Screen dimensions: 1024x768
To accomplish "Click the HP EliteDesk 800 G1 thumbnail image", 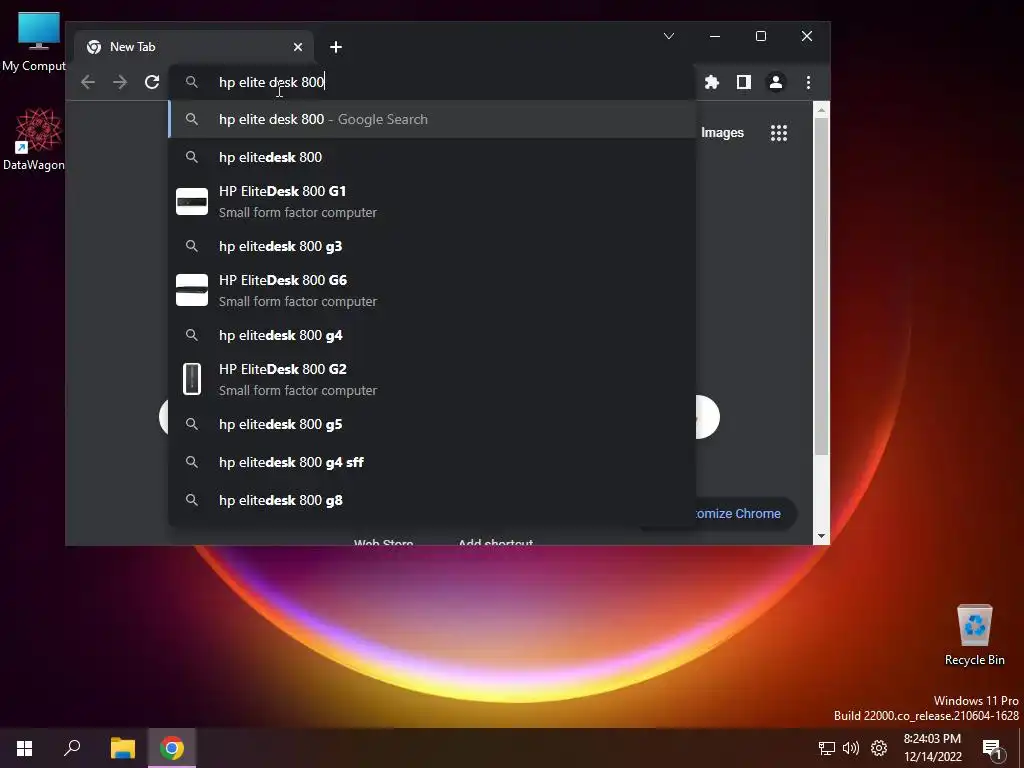I will pos(192,201).
